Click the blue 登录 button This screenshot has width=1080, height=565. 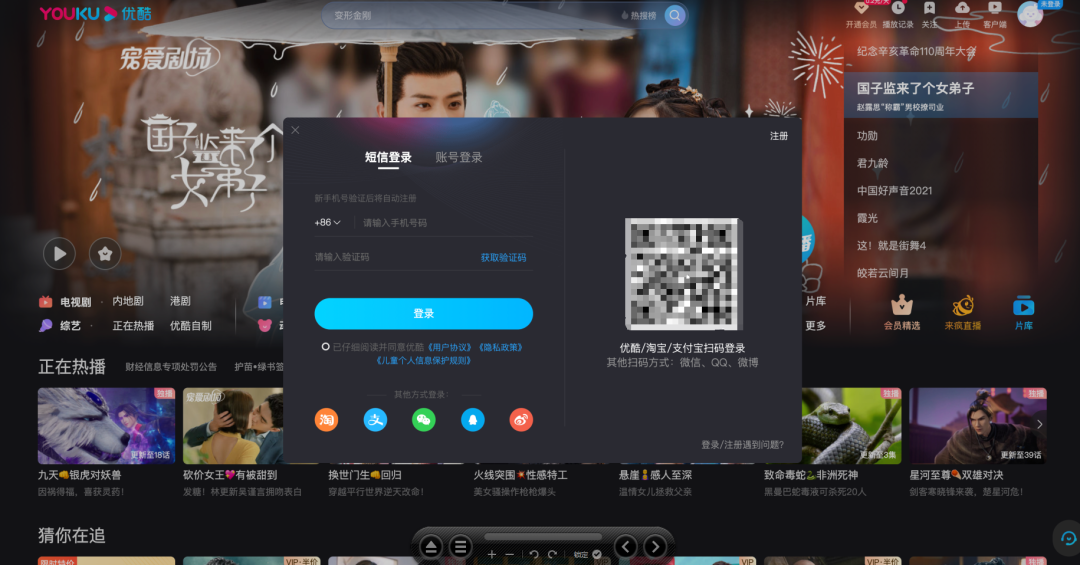tap(424, 314)
